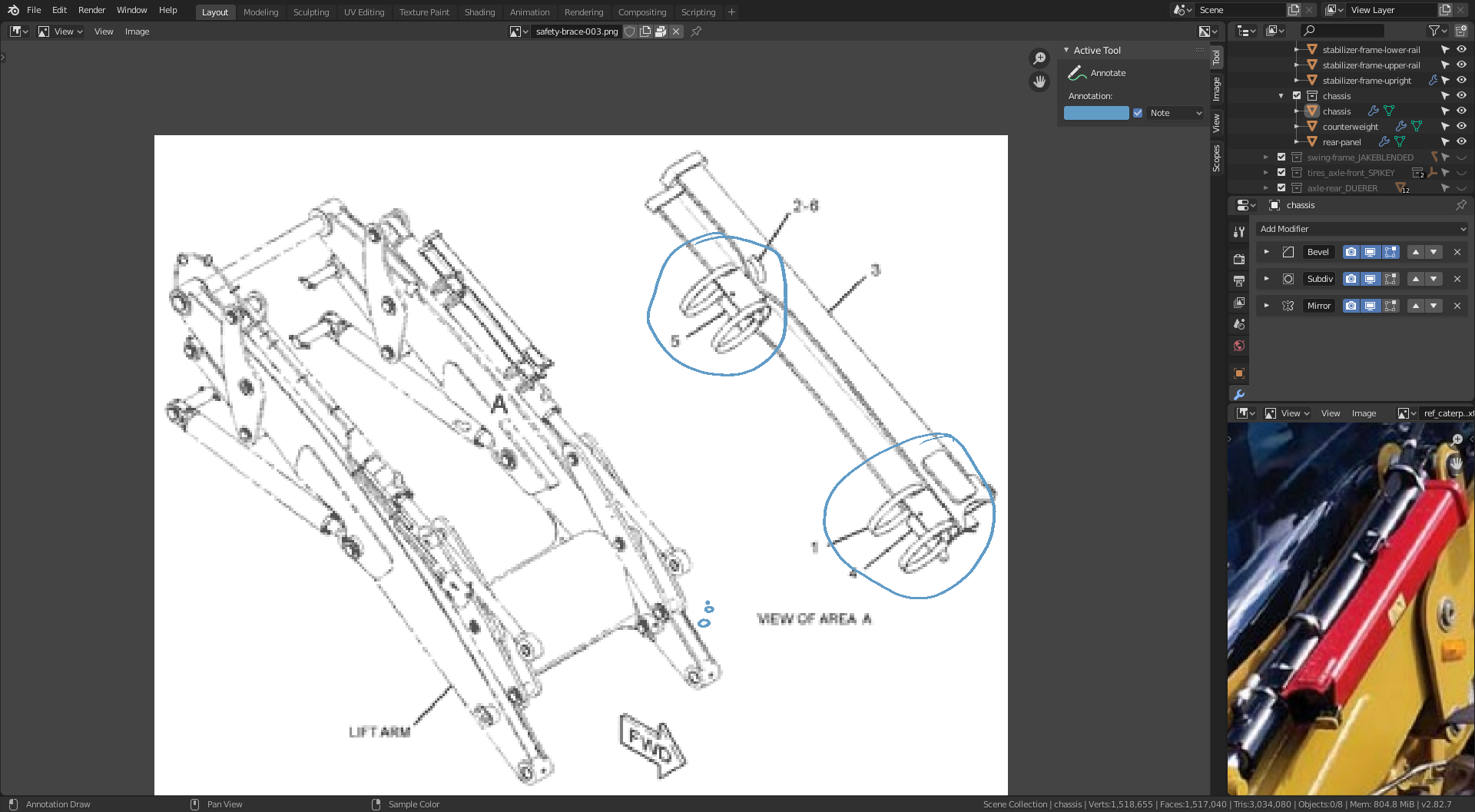Switch to the Shading workspace tab
The width and height of the screenshot is (1475, 812).
click(479, 12)
